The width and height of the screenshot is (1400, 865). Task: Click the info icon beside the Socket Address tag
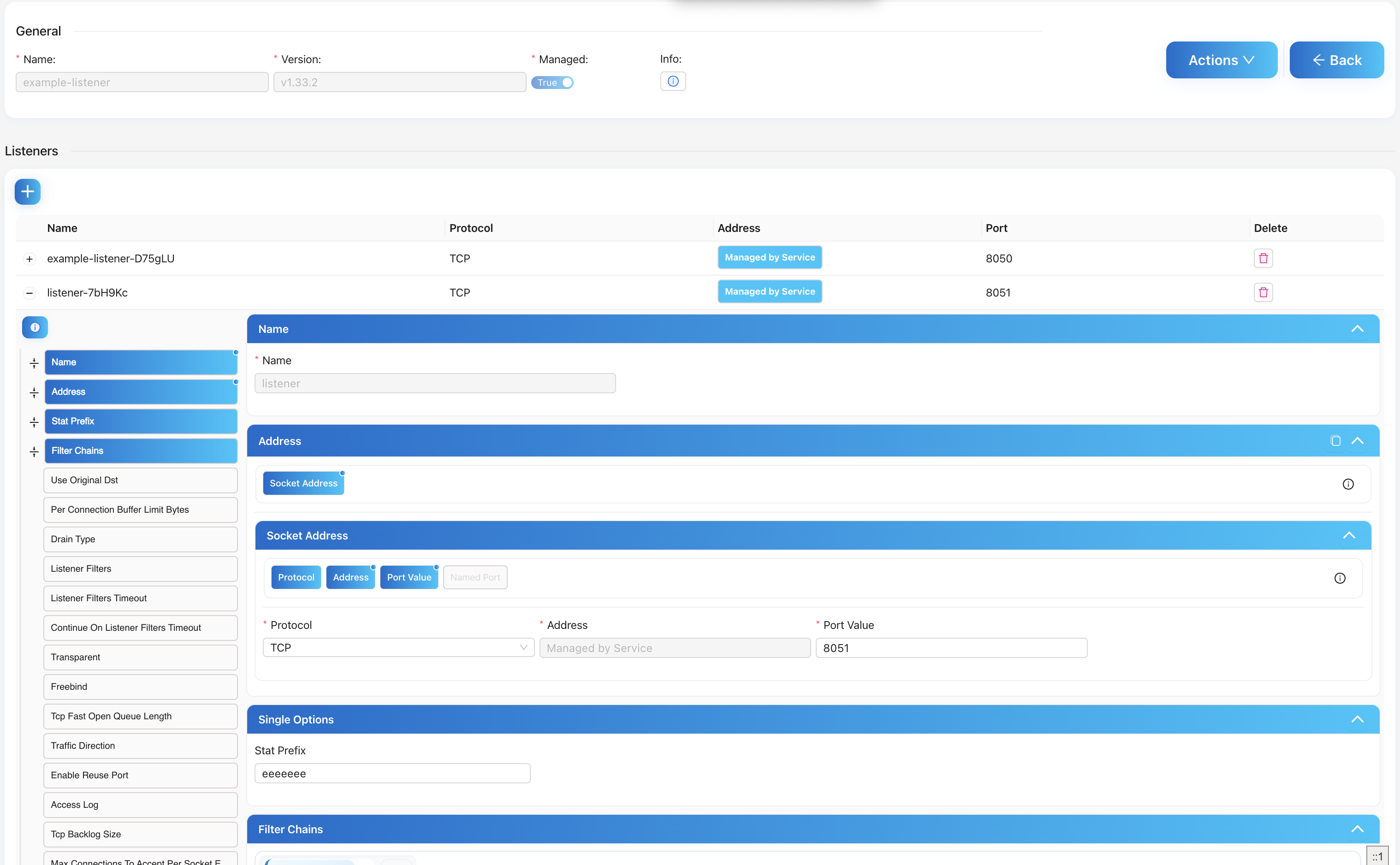(x=1348, y=484)
